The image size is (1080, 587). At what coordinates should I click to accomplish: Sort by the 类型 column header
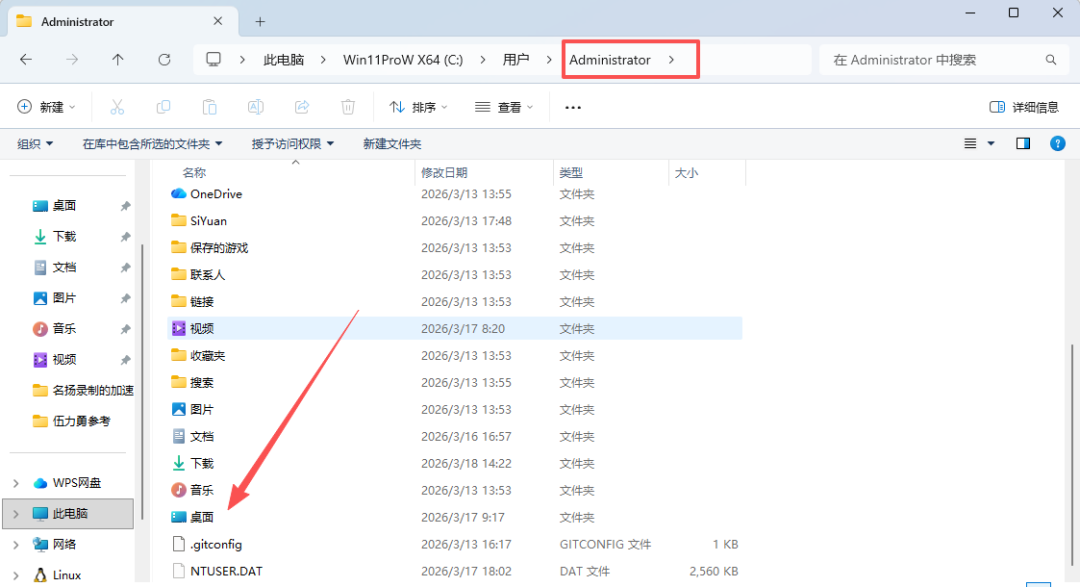[571, 172]
